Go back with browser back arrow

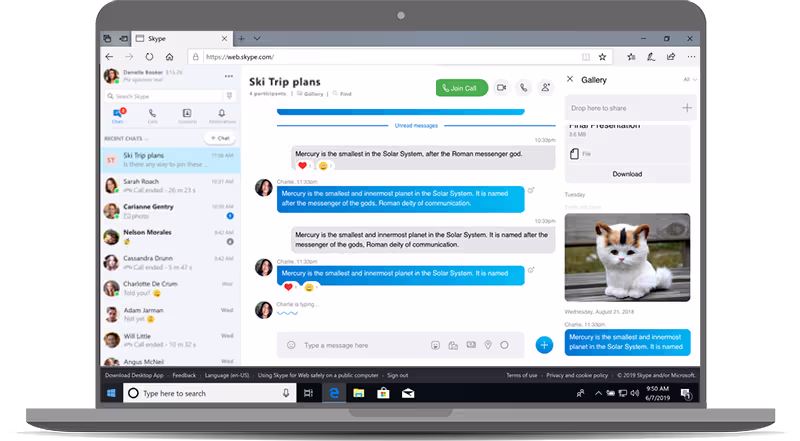(109, 57)
